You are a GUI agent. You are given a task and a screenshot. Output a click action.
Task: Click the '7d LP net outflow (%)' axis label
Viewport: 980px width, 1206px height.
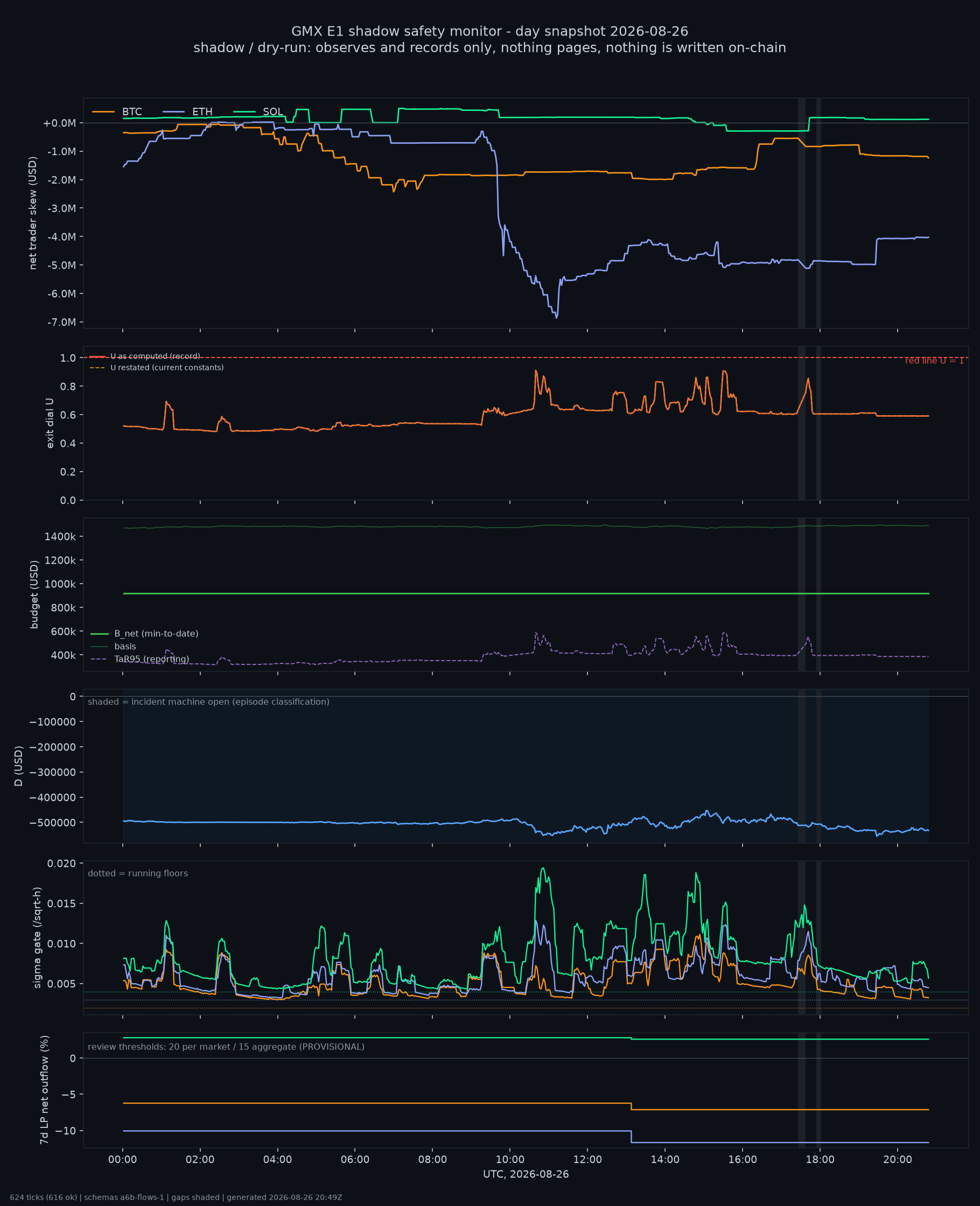click(x=44, y=1090)
